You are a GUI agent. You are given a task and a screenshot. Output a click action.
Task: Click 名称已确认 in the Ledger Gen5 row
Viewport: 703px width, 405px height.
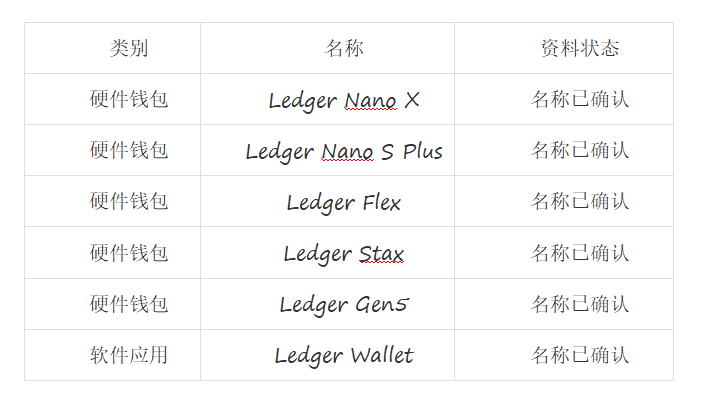coord(580,304)
